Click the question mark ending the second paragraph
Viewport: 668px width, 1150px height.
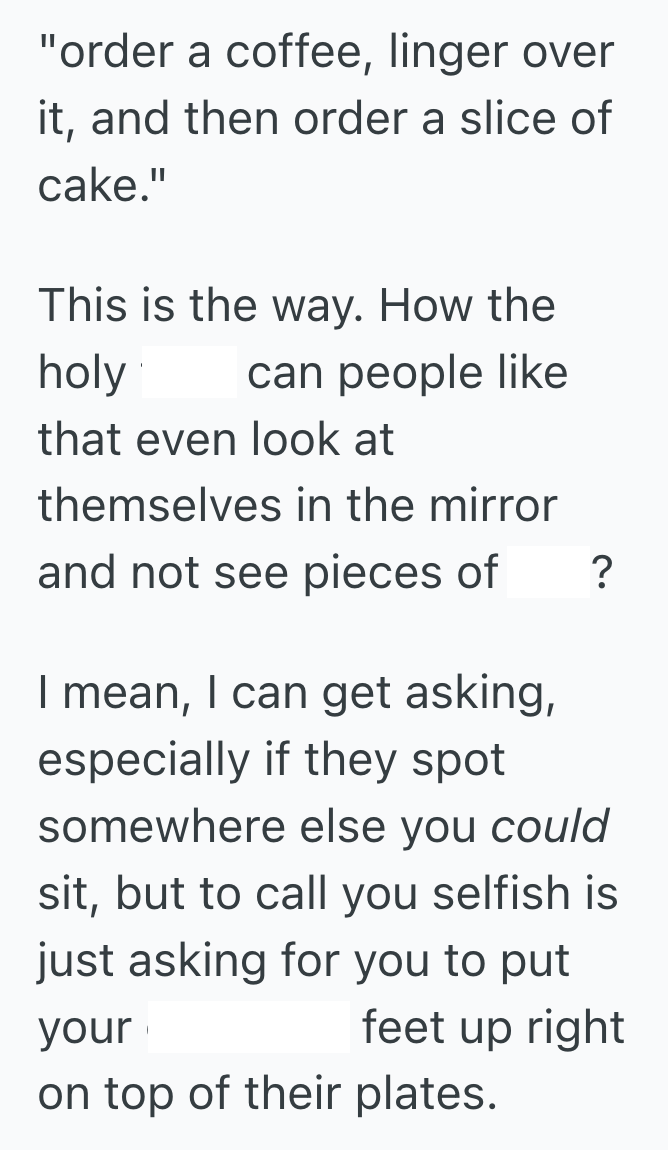(602, 573)
